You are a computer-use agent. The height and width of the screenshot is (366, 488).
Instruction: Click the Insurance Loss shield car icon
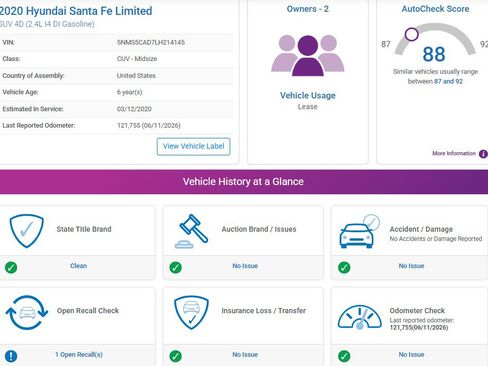tap(191, 312)
